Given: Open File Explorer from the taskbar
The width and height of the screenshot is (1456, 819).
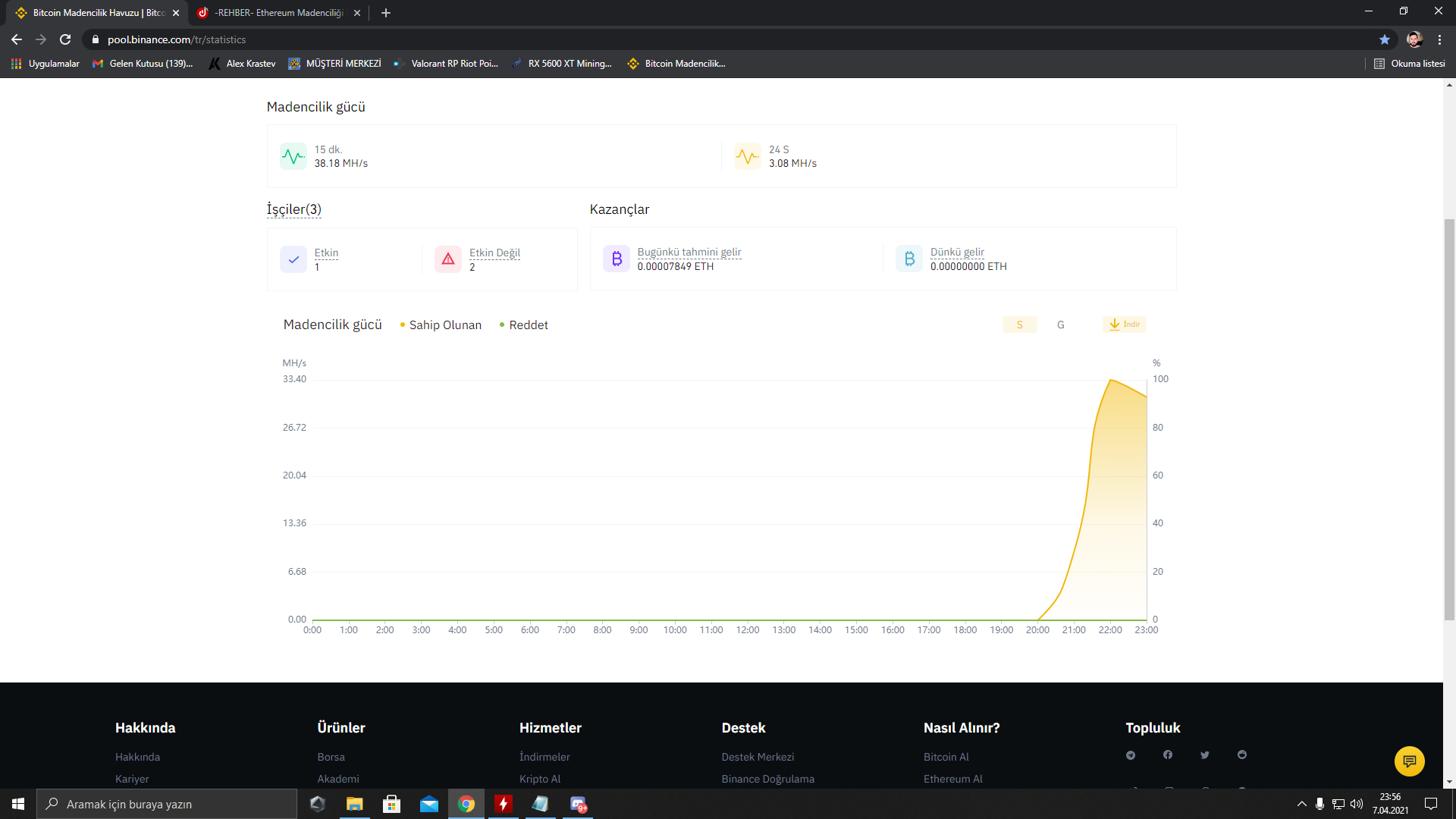Looking at the screenshot, I should [354, 804].
